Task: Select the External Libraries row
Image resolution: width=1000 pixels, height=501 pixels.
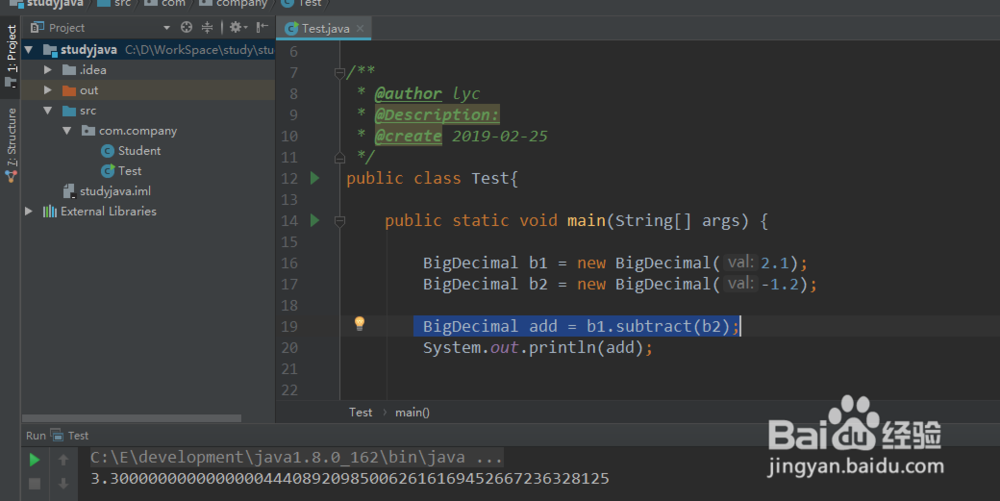Action: click(148, 211)
